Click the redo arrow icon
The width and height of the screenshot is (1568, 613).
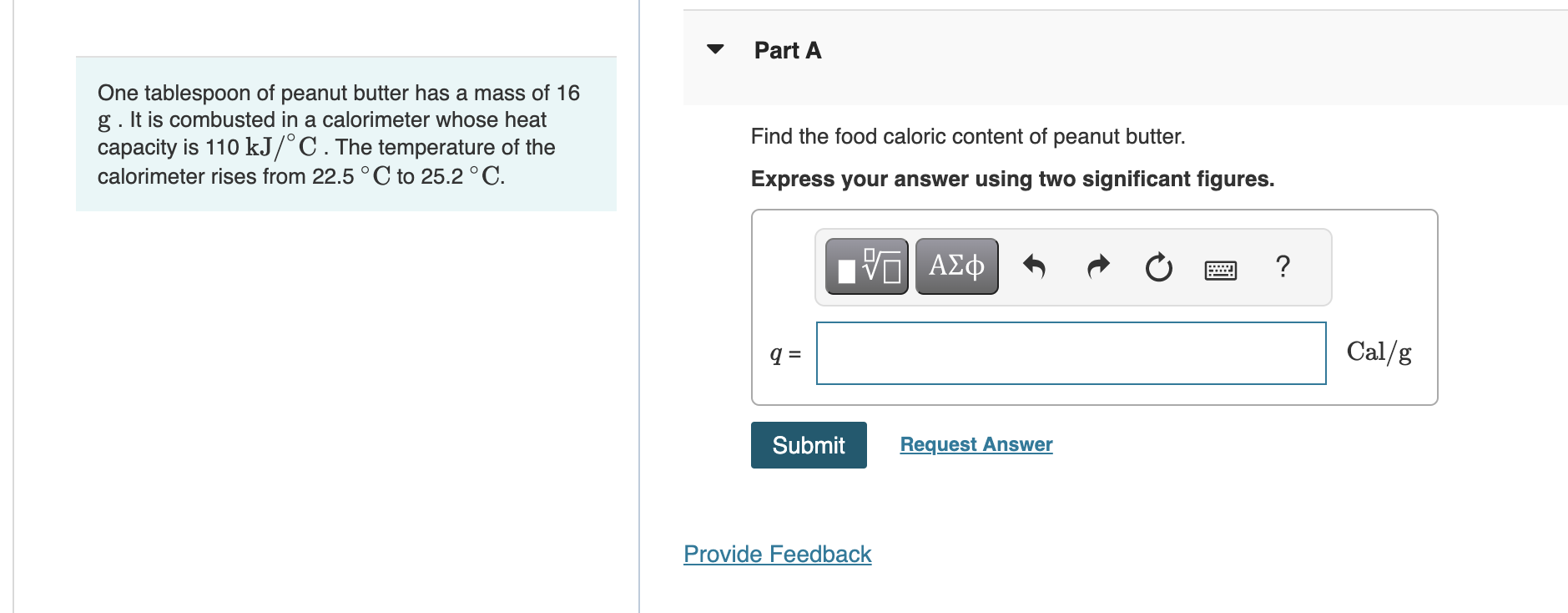coord(1098,266)
